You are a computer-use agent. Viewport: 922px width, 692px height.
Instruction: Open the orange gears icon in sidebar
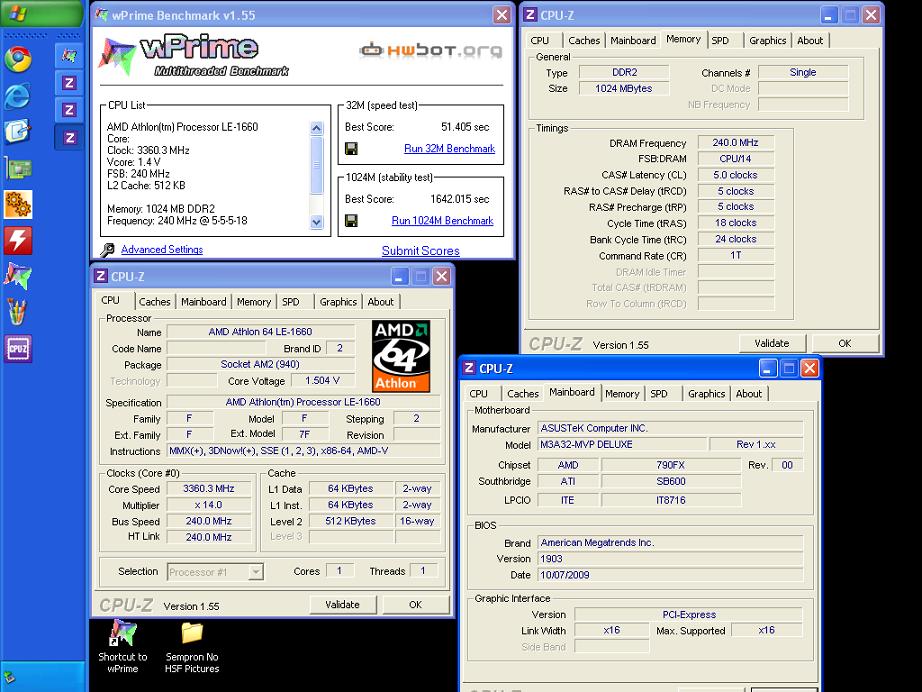(x=18, y=204)
